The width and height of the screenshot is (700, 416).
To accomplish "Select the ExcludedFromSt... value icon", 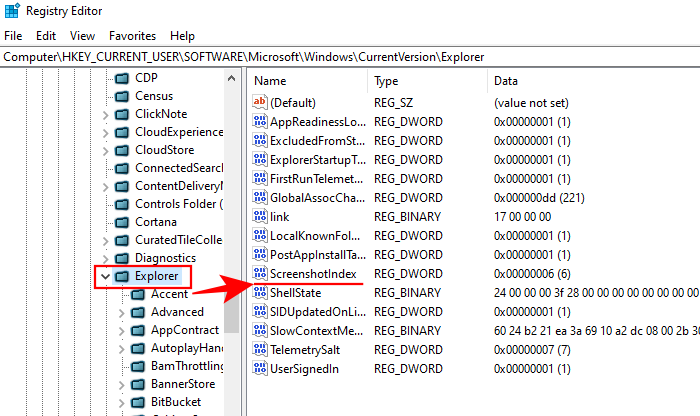I will 259,140.
